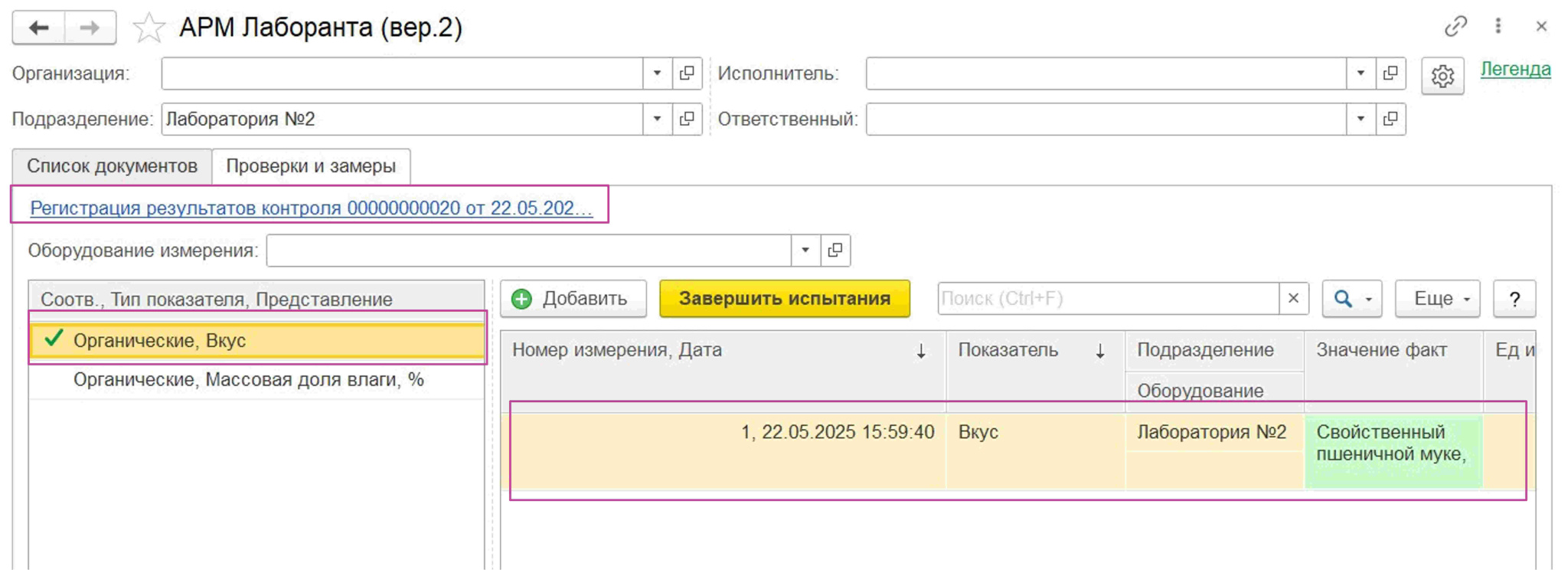Open the three-dot more actions menu
This screenshot has height=570, width=1568.
tap(1498, 27)
